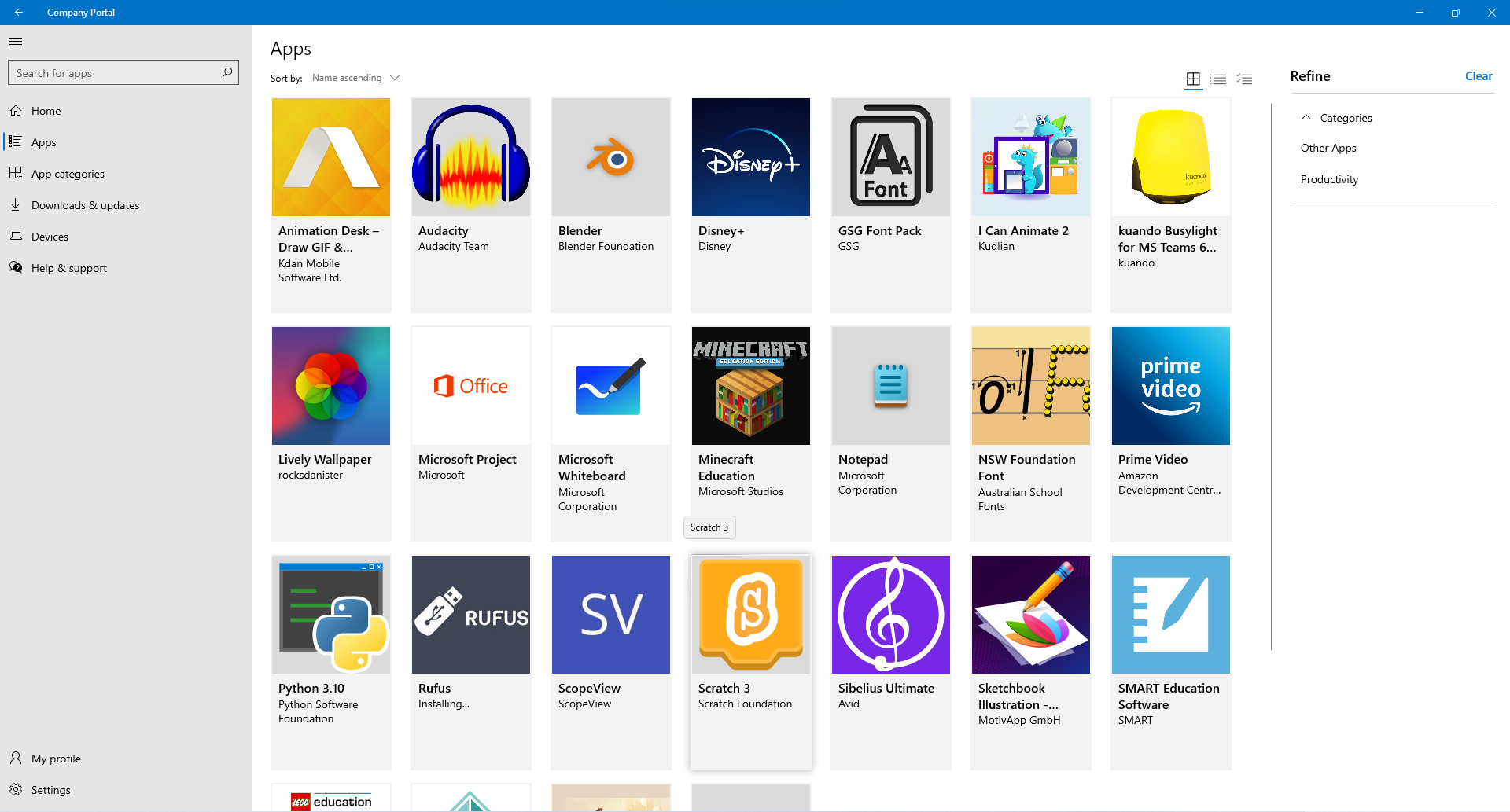Image resolution: width=1510 pixels, height=812 pixels.
Task: Open the Minecraft Education icon
Action: point(751,386)
